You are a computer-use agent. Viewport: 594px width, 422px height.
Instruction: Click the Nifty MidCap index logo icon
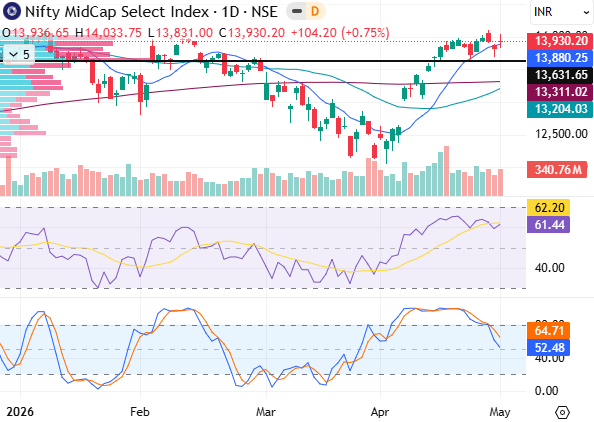(x=11, y=11)
